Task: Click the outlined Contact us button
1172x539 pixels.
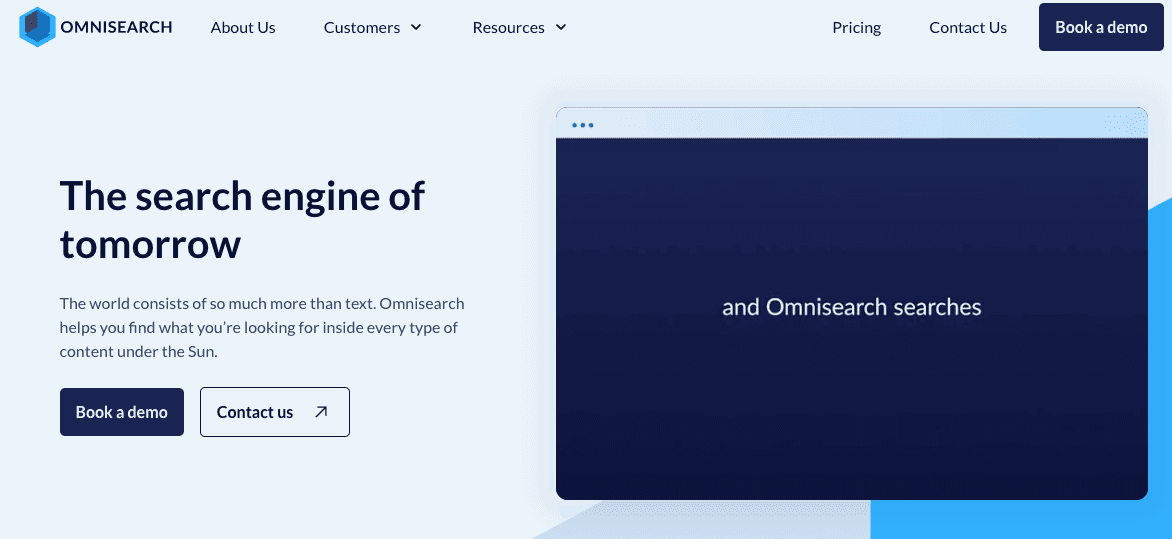Action: tap(256, 412)
